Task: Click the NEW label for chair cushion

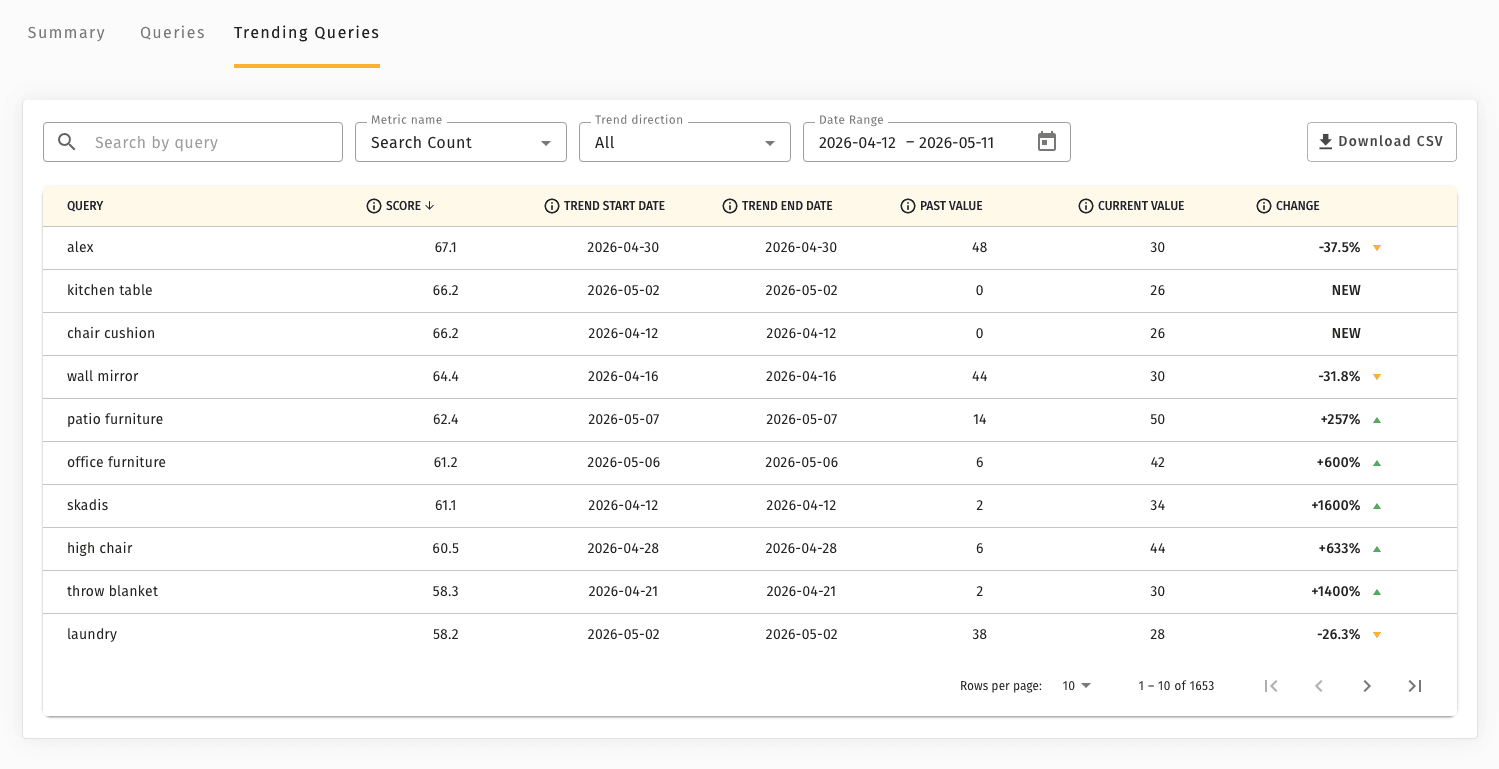Action: pos(1346,333)
